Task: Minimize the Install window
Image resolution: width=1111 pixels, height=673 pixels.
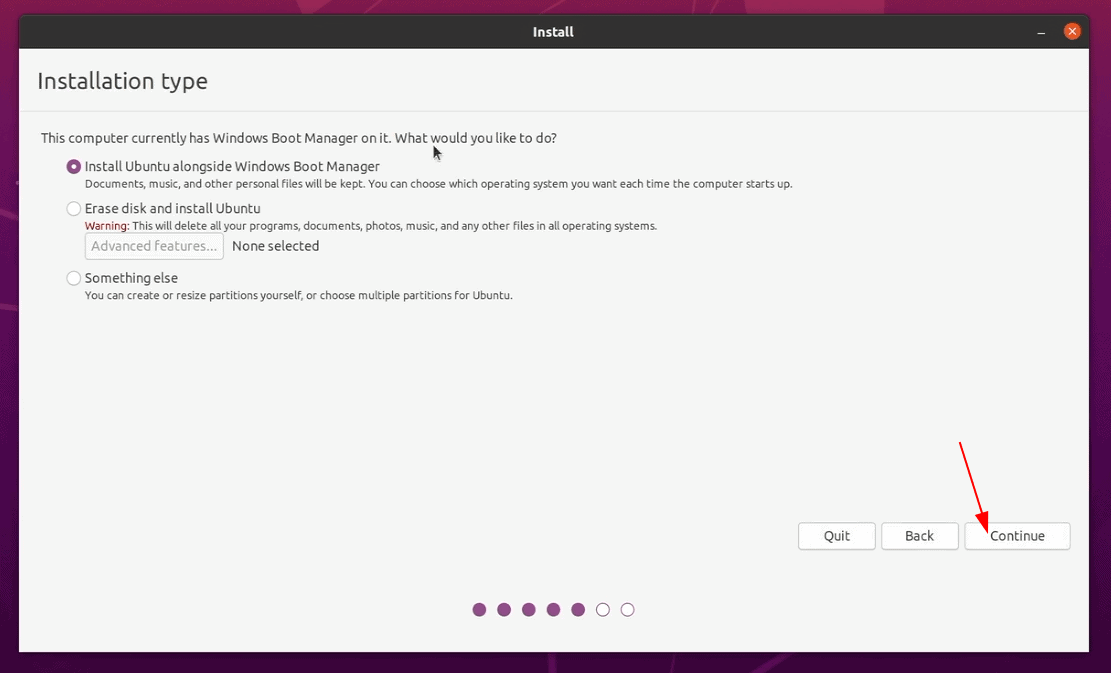Action: [1041, 31]
